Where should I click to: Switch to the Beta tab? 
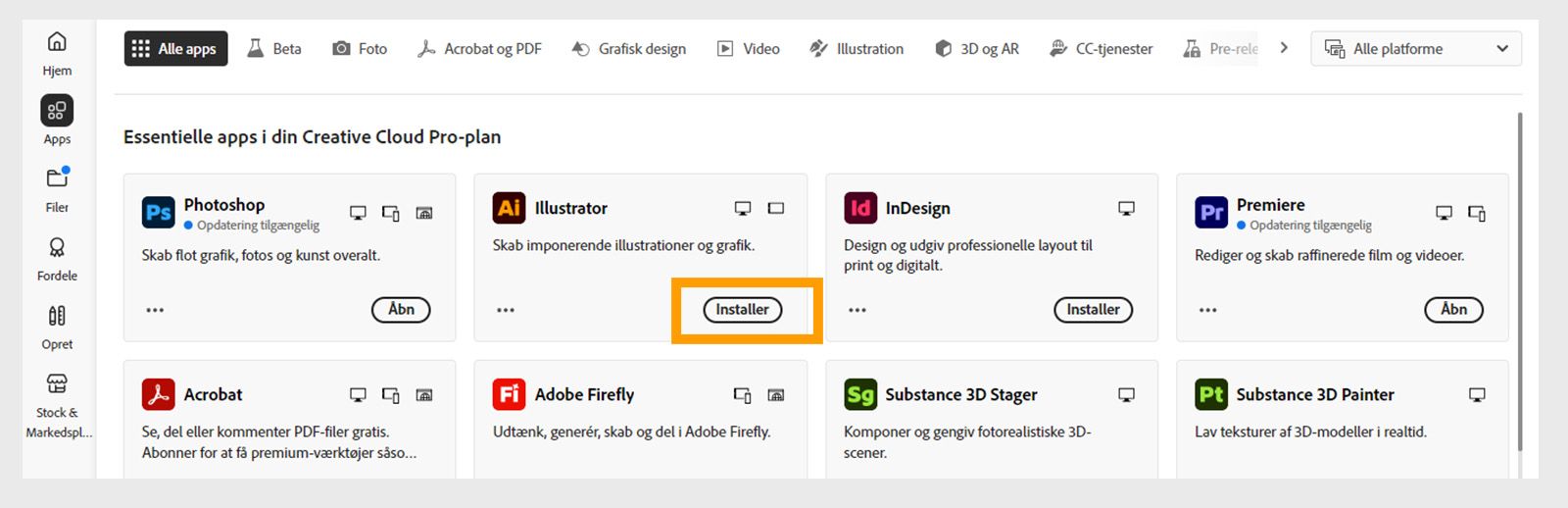[x=273, y=49]
